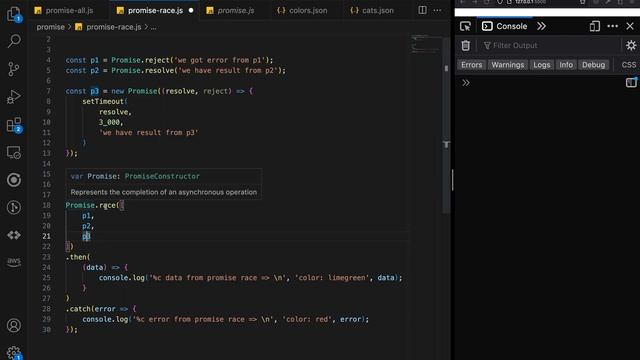Viewport: 640px width, 360px height.
Task: Toggle the console sidebar editor icon
Action: (x=631, y=82)
